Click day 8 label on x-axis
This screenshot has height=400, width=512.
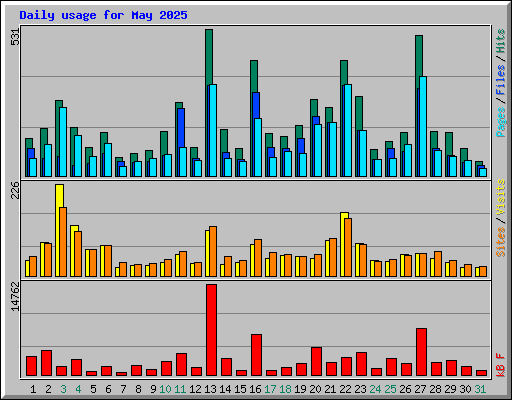(x=138, y=389)
